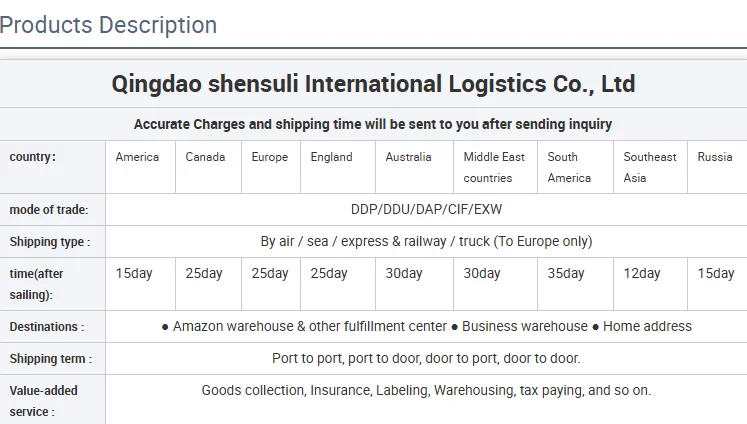The image size is (747, 424).
Task: Click the Southeast Asia cell
Action: tap(649, 167)
